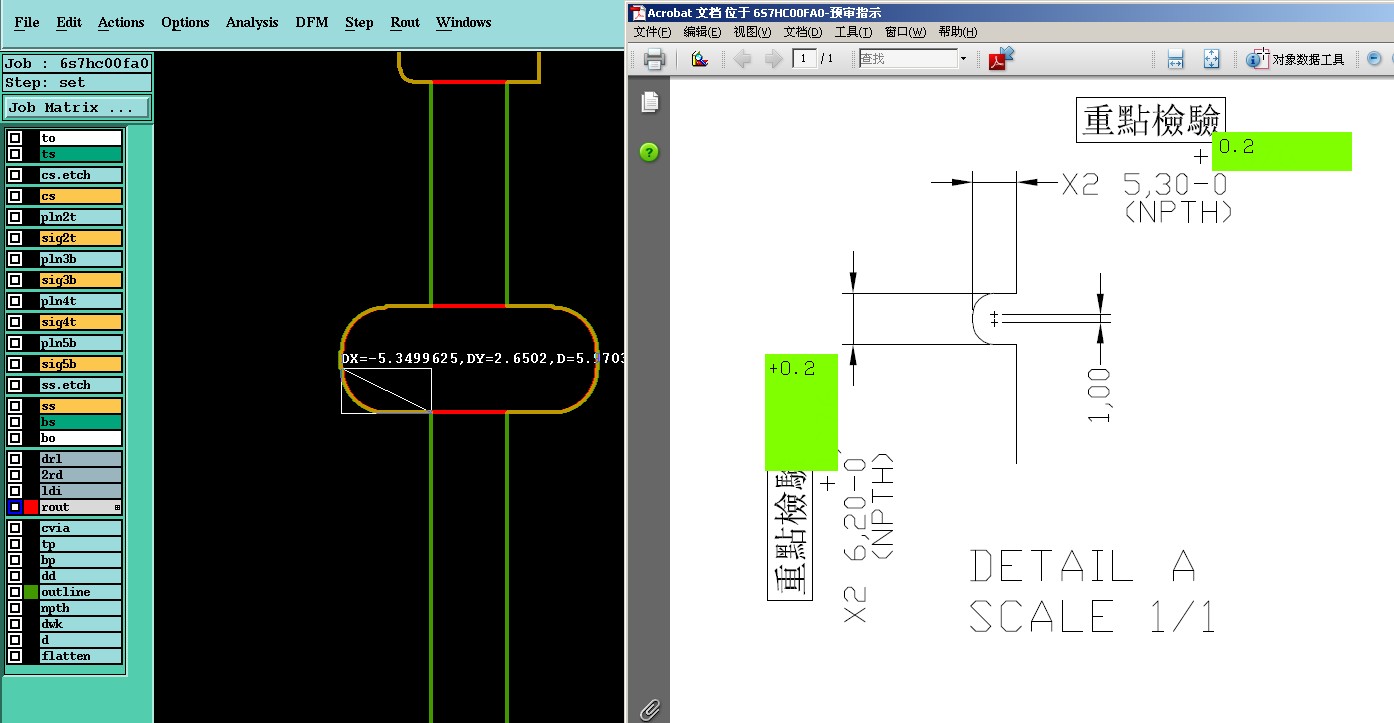
Task: Click the page number field in Acrobat
Action: coord(805,59)
